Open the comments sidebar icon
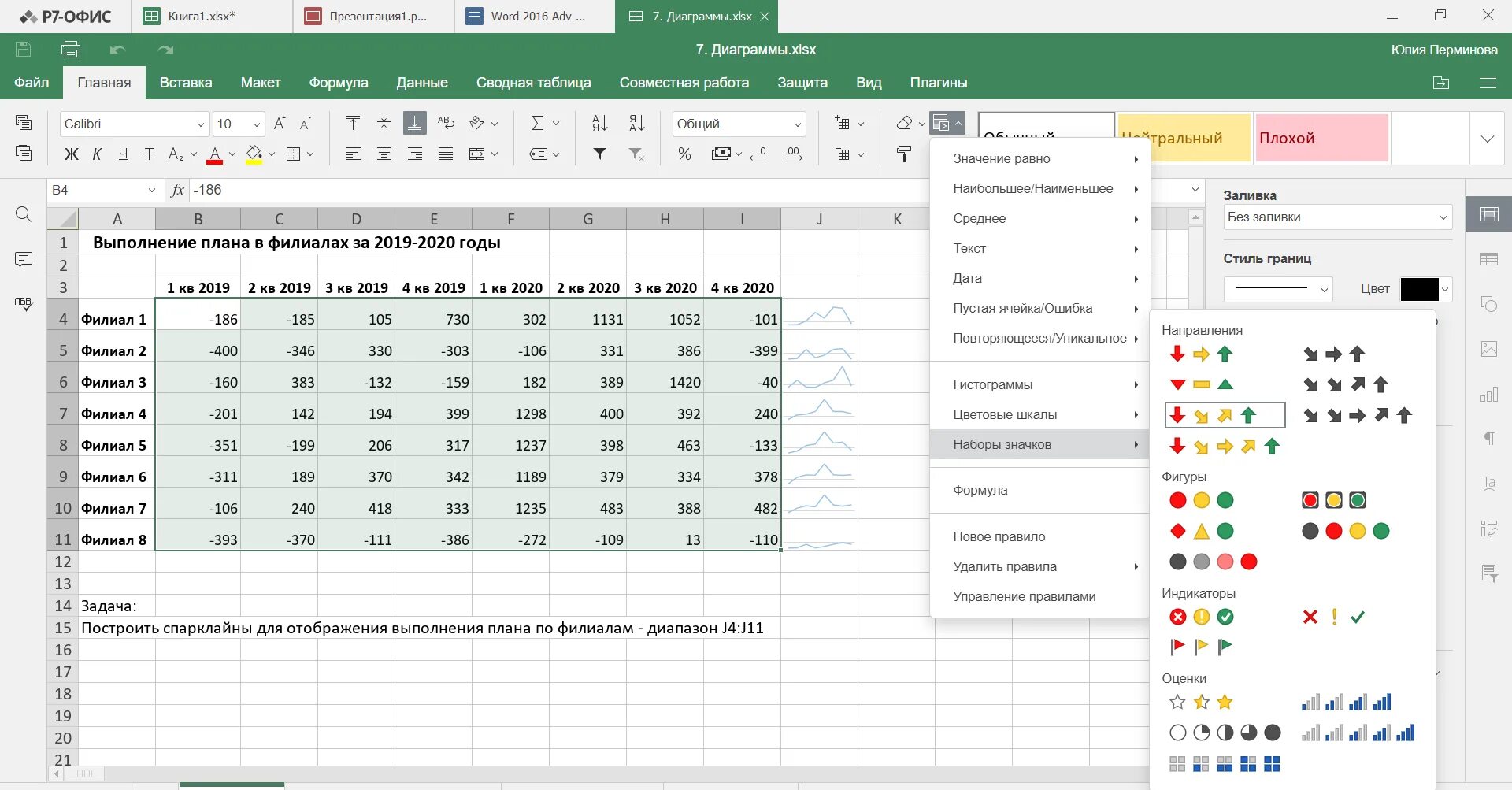This screenshot has height=790, width=1512. 24,259
